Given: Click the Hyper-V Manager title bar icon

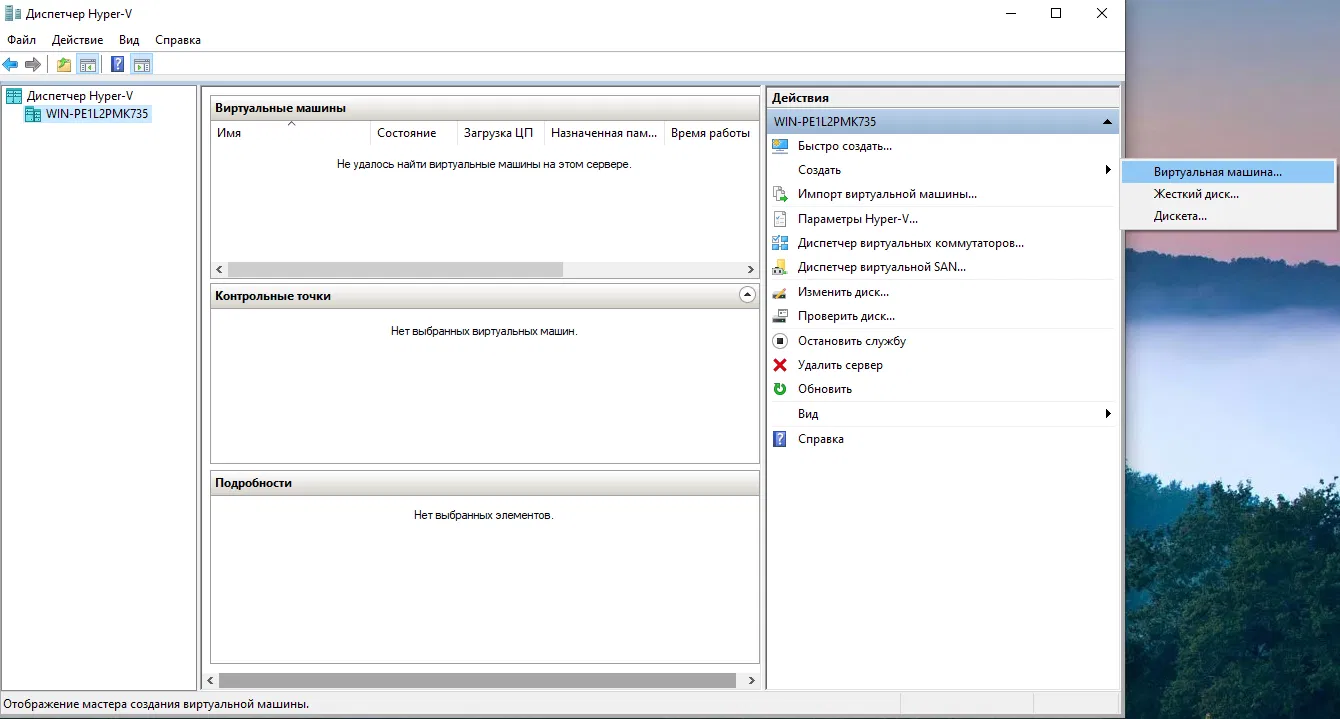Looking at the screenshot, I should 13,14.
